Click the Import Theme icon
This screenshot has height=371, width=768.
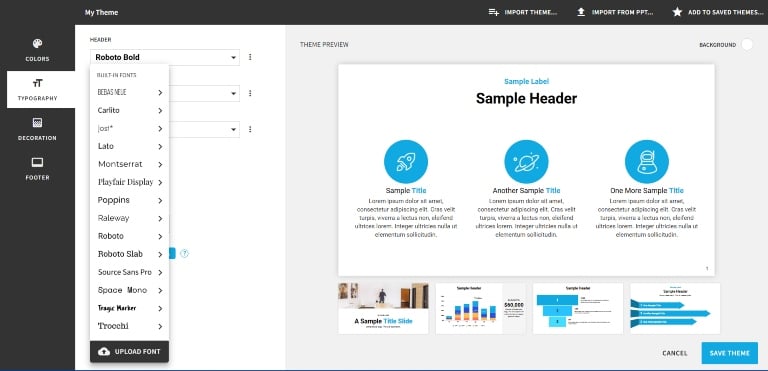coord(494,12)
